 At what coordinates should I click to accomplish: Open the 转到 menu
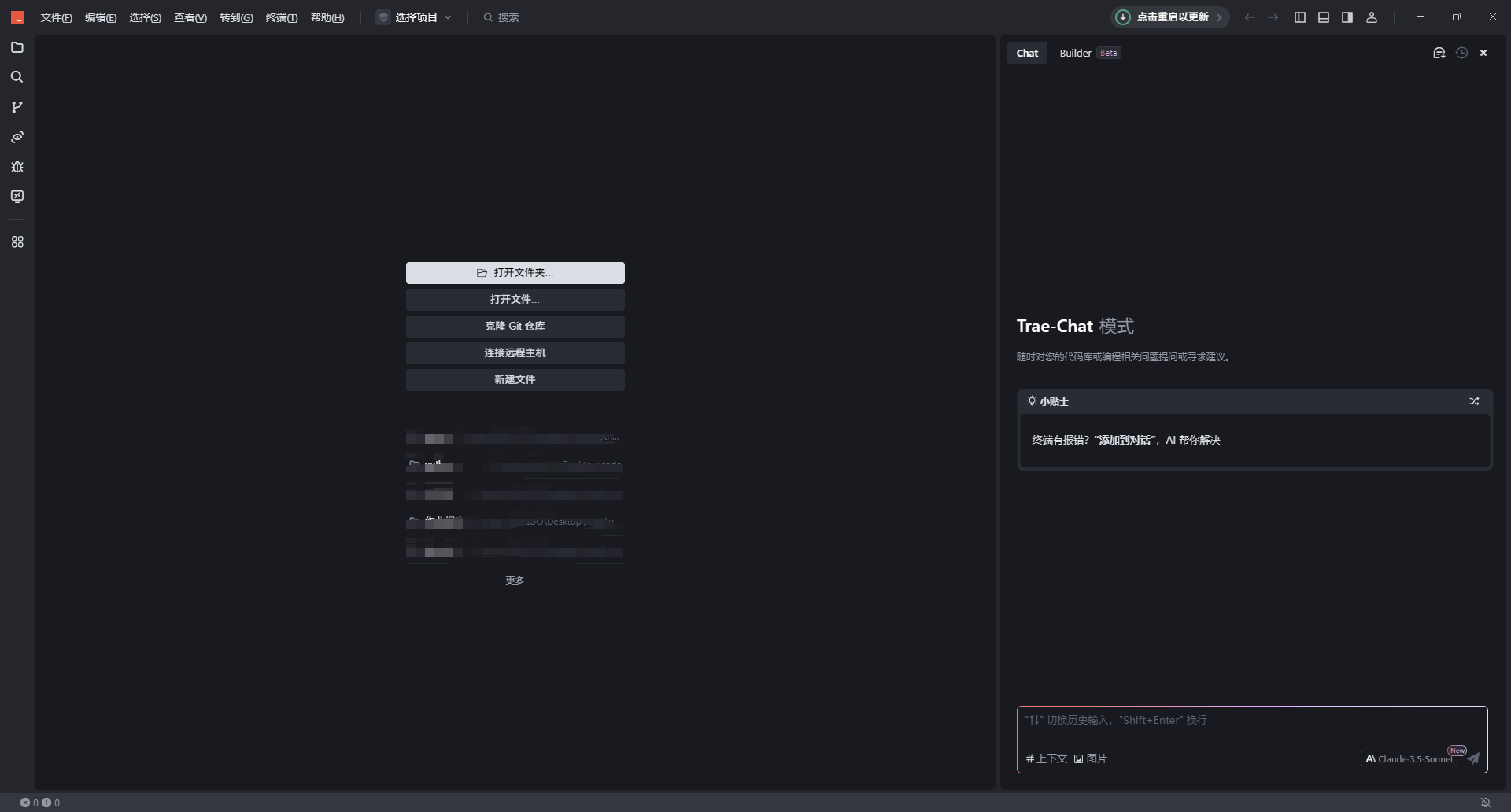pyautogui.click(x=236, y=17)
